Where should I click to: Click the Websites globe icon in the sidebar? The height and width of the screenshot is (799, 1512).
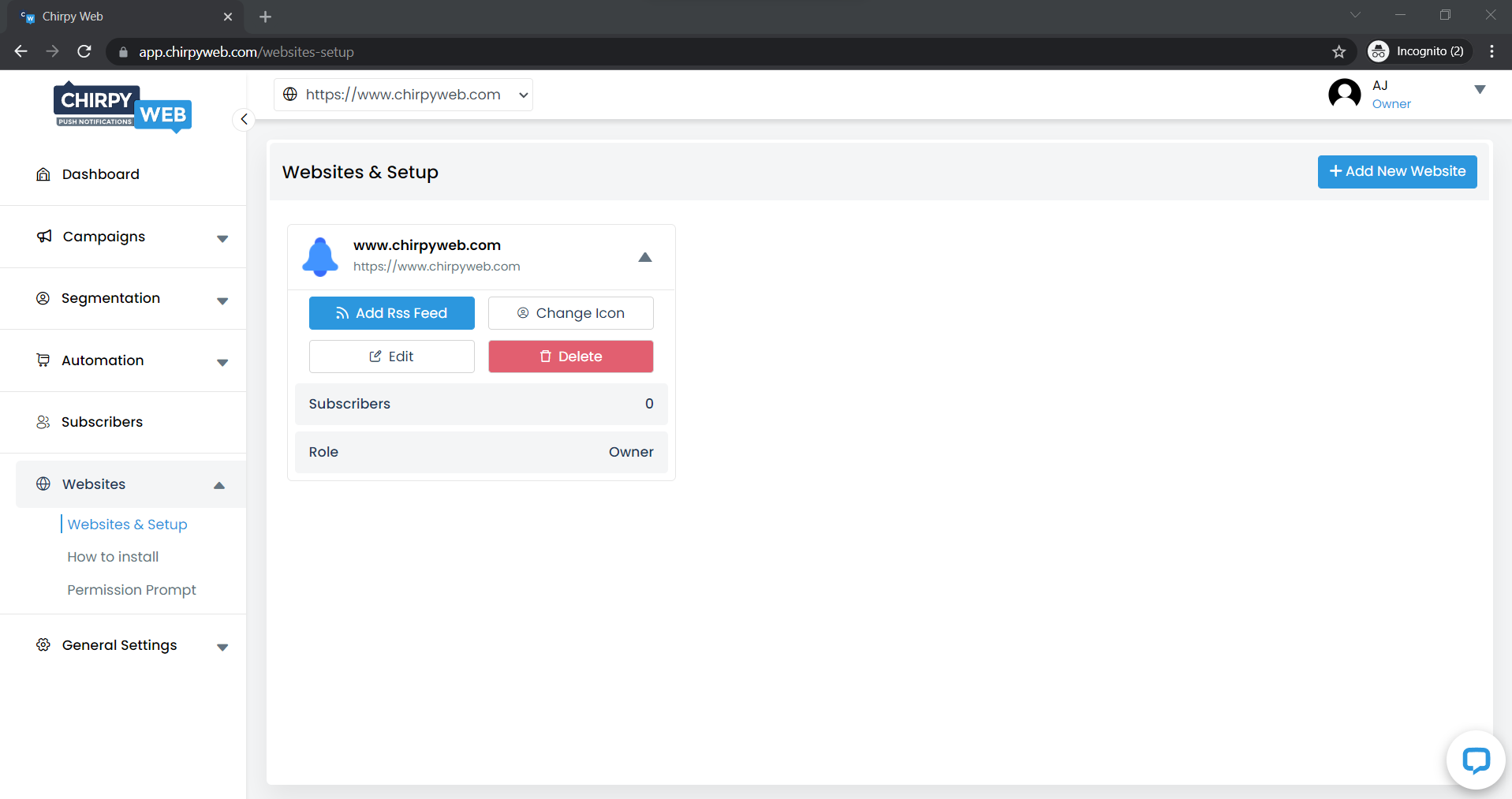(x=43, y=484)
